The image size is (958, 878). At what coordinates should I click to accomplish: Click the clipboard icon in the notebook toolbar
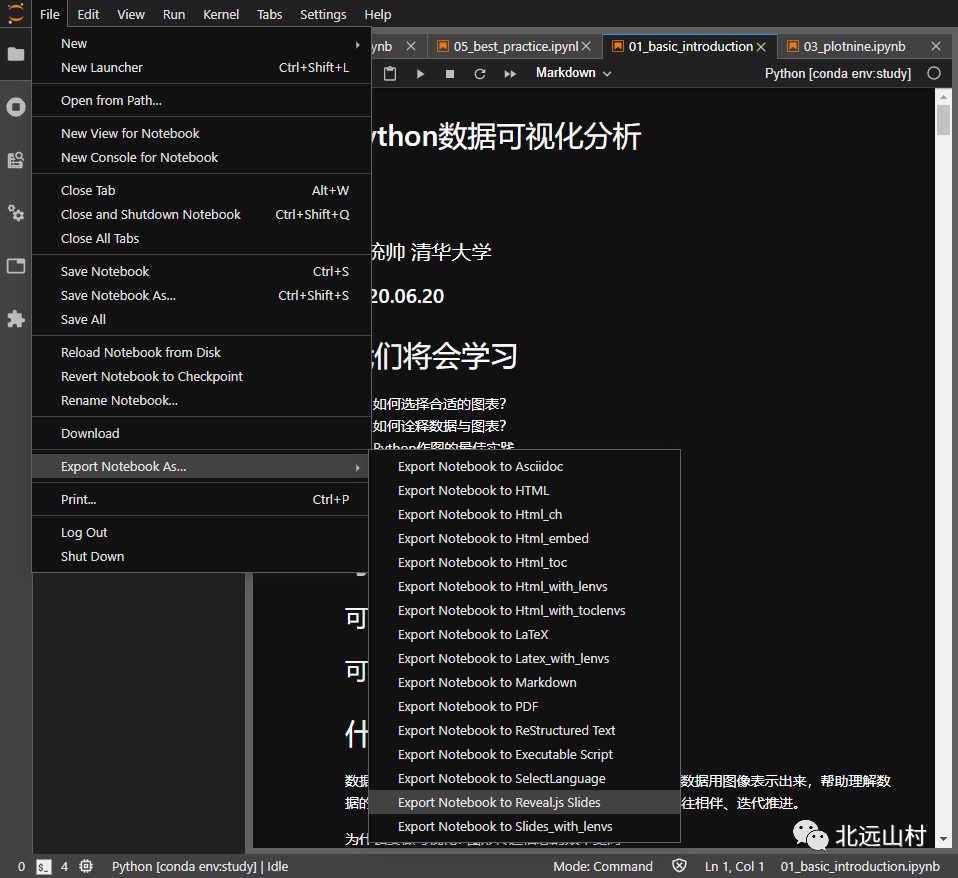pos(390,72)
